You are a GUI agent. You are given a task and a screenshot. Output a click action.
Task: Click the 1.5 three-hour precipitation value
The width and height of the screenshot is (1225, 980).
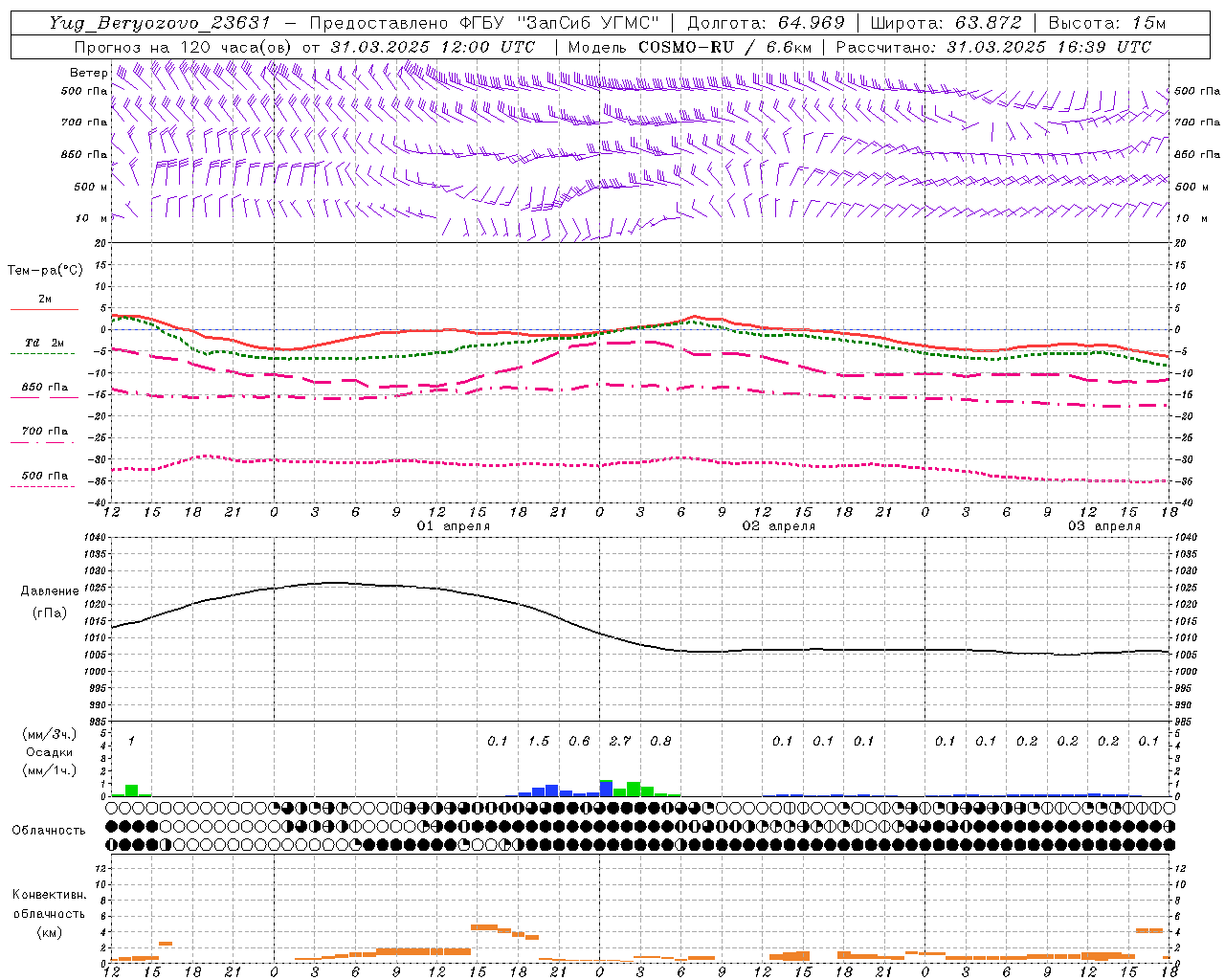pos(539,741)
